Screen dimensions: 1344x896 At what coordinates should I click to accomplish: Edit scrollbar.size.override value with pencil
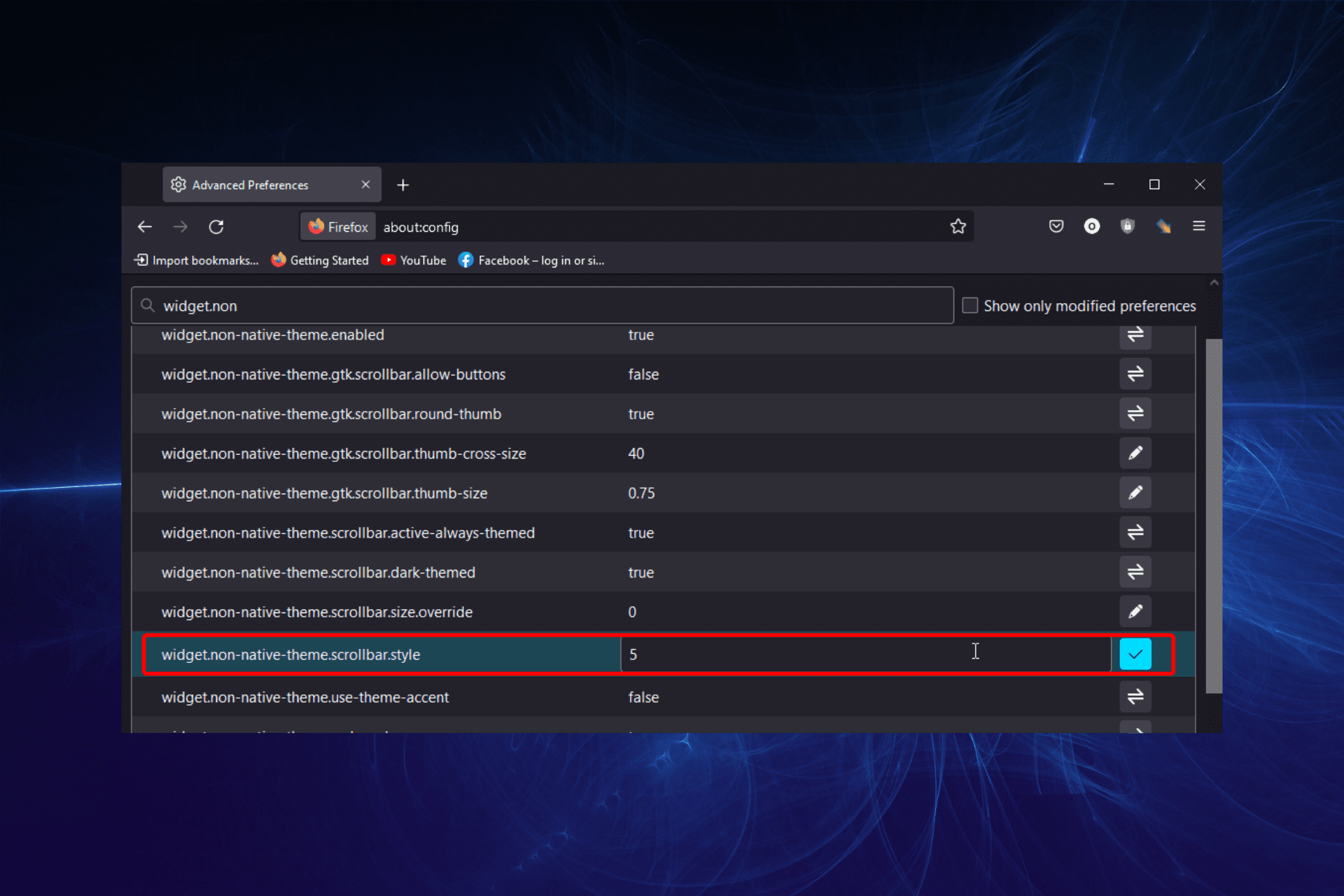[1135, 612]
